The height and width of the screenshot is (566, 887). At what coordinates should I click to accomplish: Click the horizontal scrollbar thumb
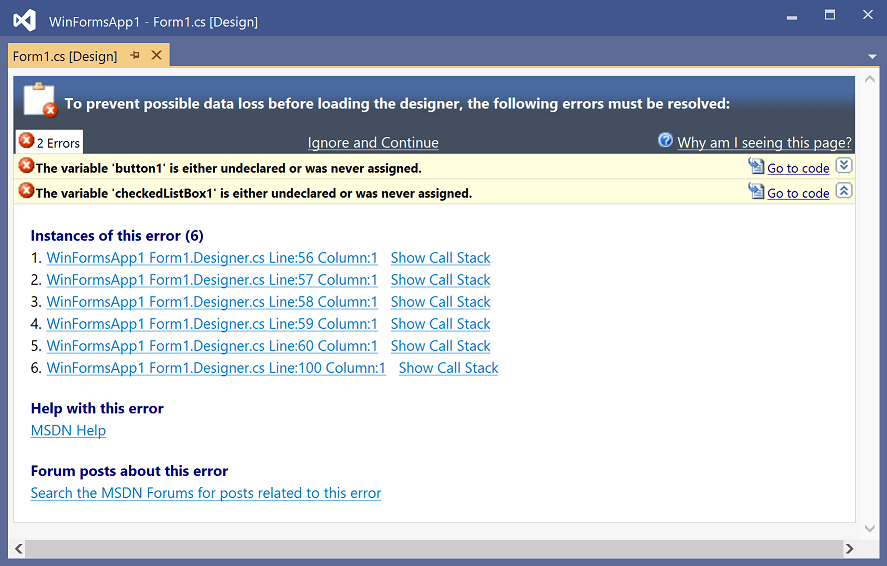coord(434,548)
